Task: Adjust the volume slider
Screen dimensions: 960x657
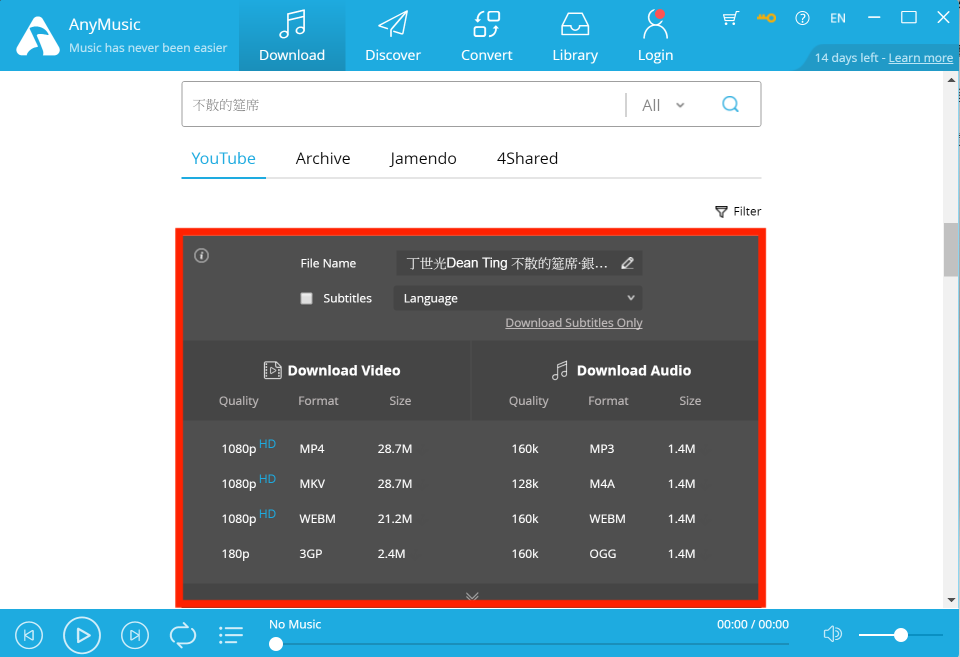Action: (x=900, y=635)
